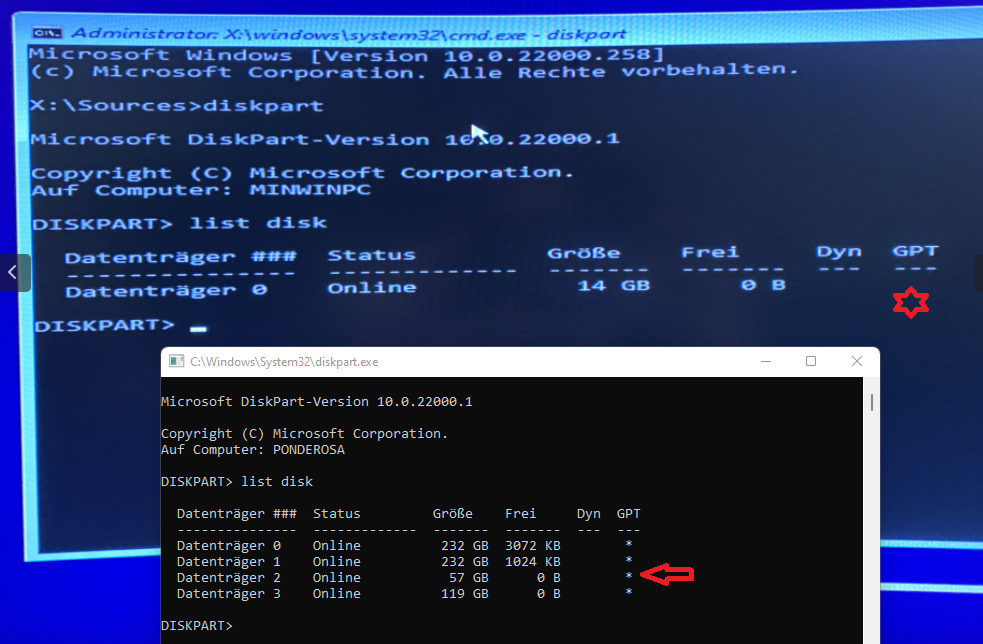Click the GPT header in the cmd.exe window
This screenshot has width=983, height=644.
915,251
